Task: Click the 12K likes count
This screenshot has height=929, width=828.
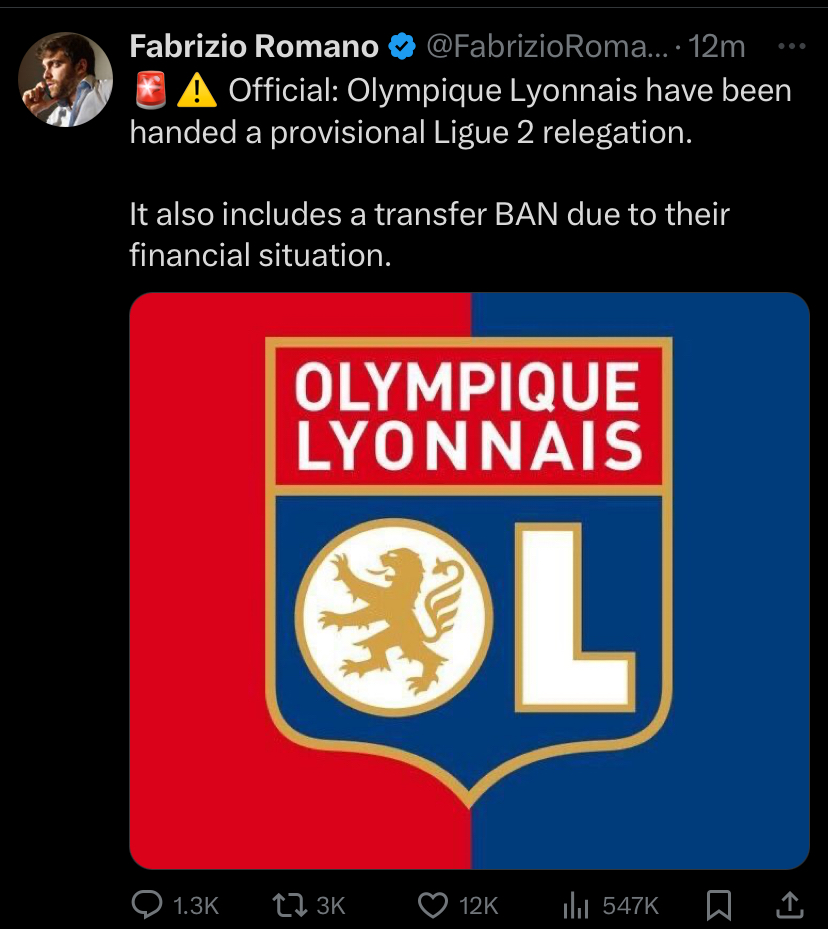Action: pos(479,906)
